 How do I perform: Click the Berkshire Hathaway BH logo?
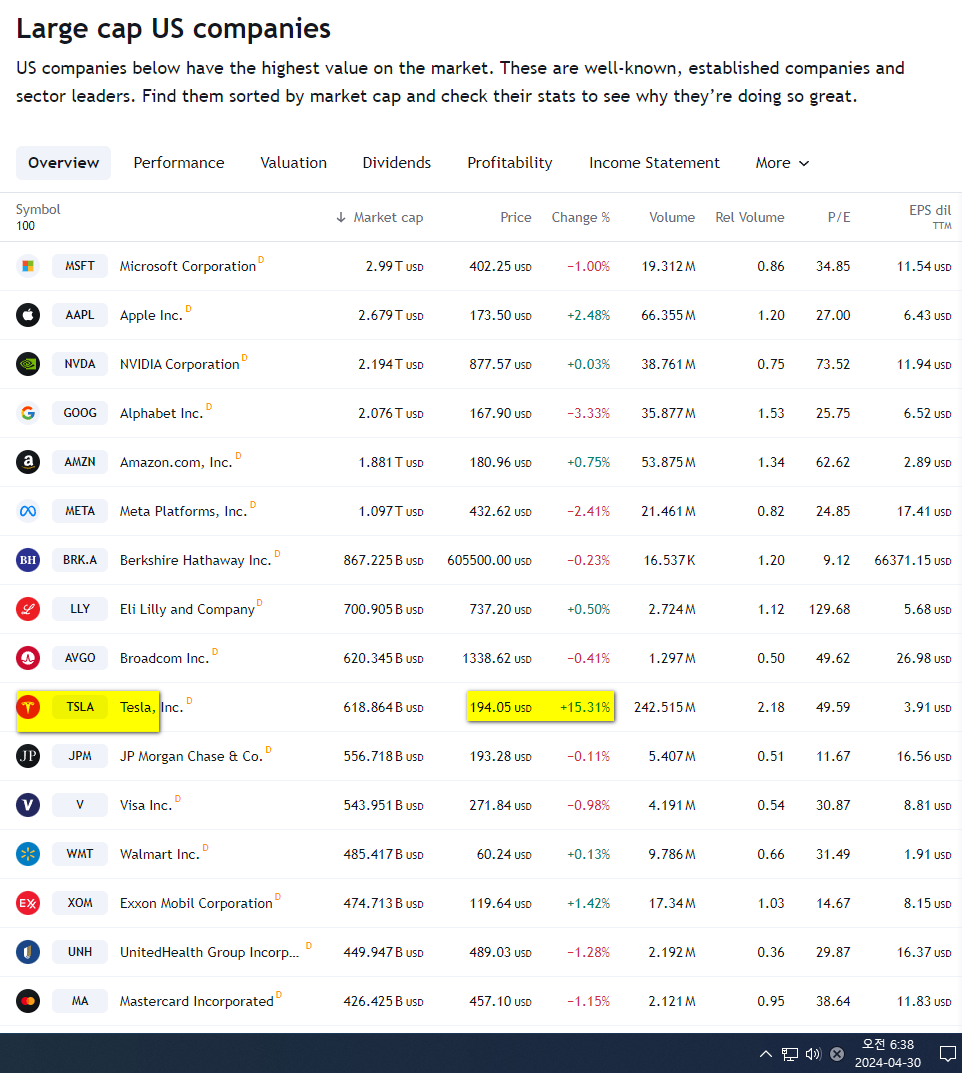[28, 560]
